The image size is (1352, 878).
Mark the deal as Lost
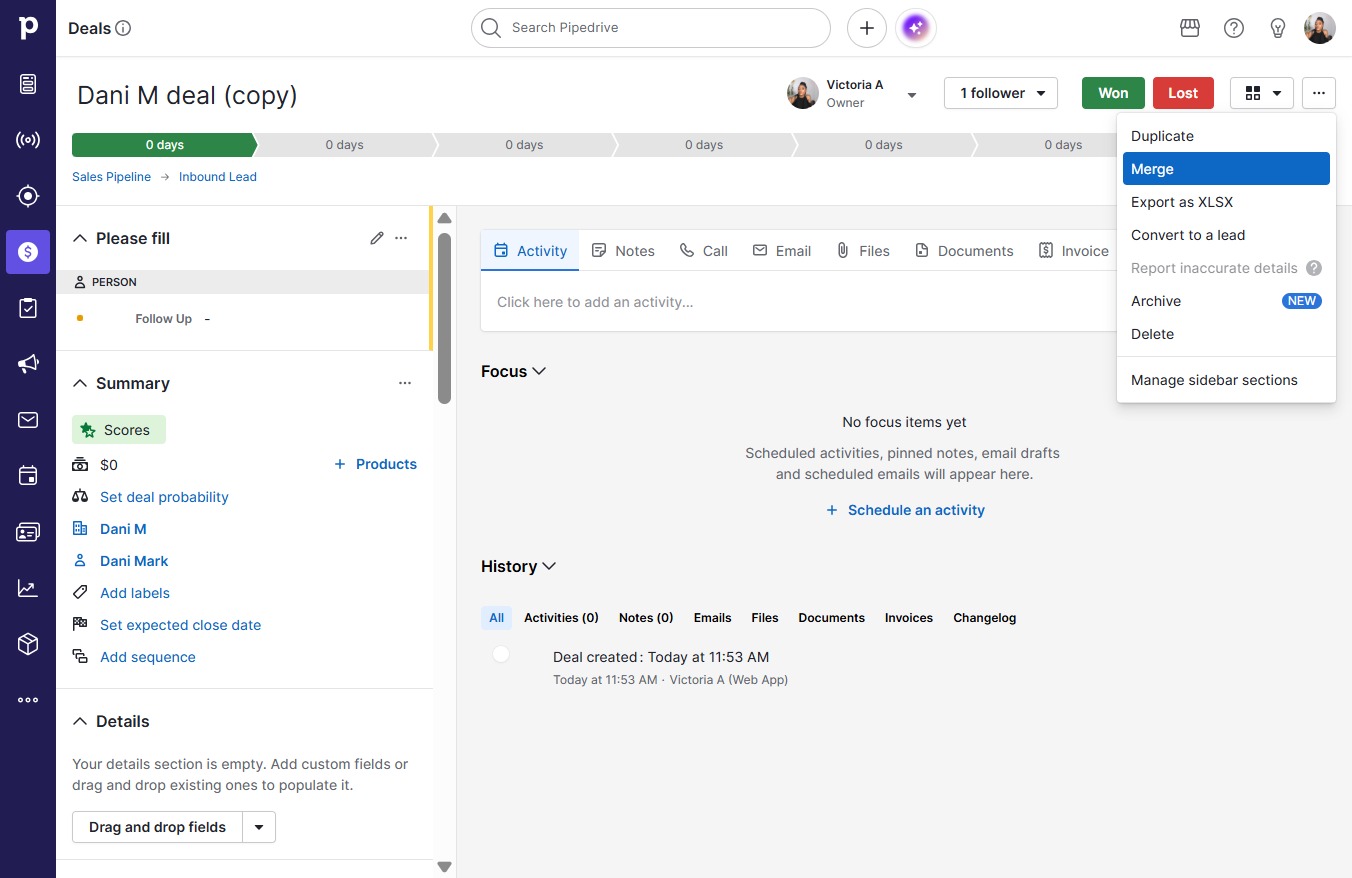1183,93
